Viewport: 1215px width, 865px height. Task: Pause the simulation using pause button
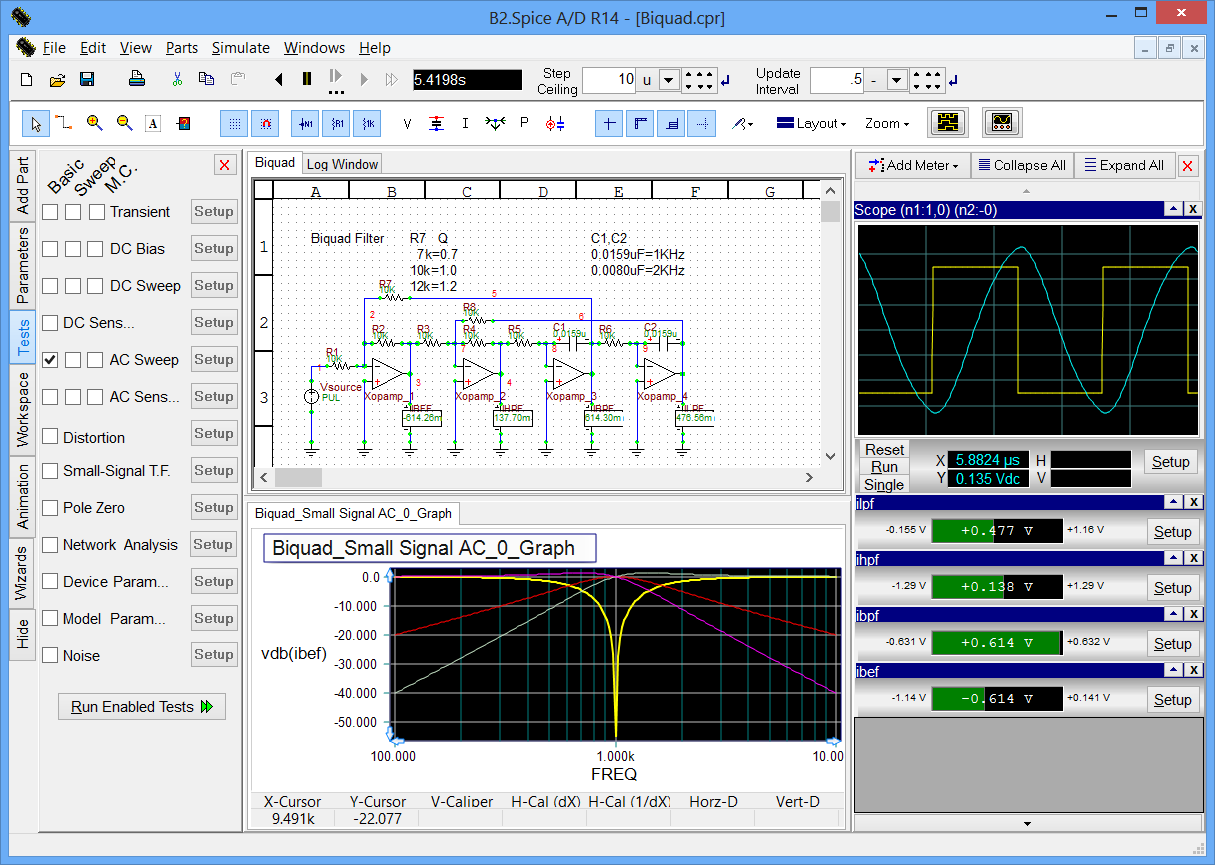click(307, 79)
